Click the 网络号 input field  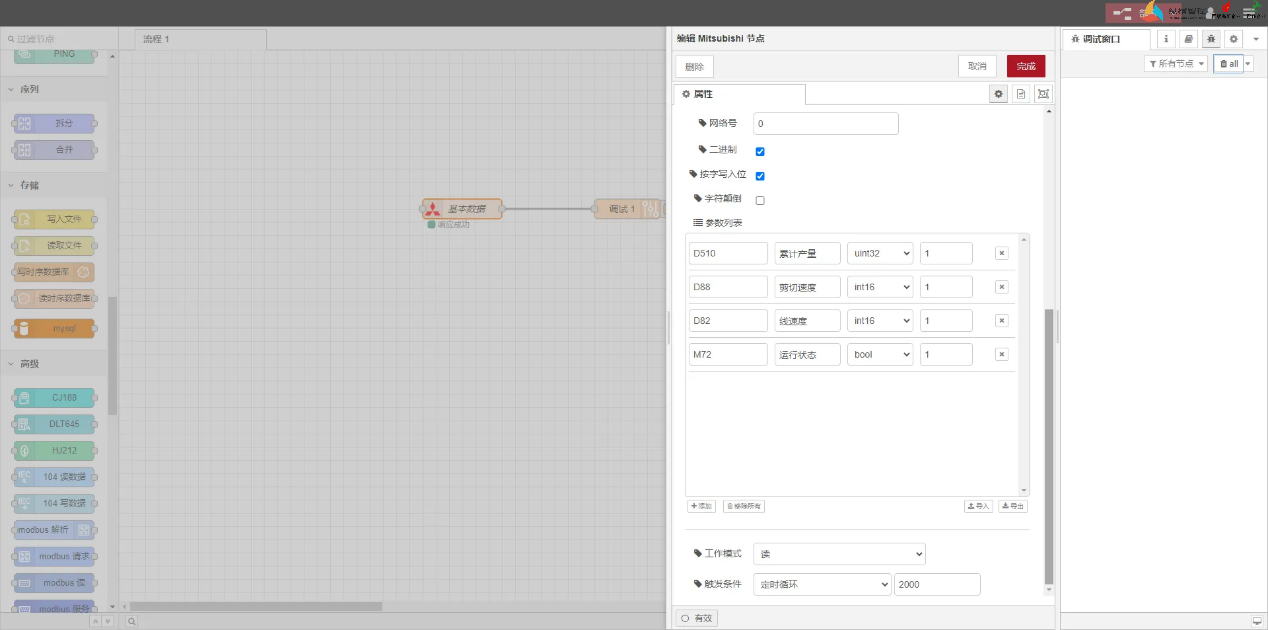click(825, 124)
